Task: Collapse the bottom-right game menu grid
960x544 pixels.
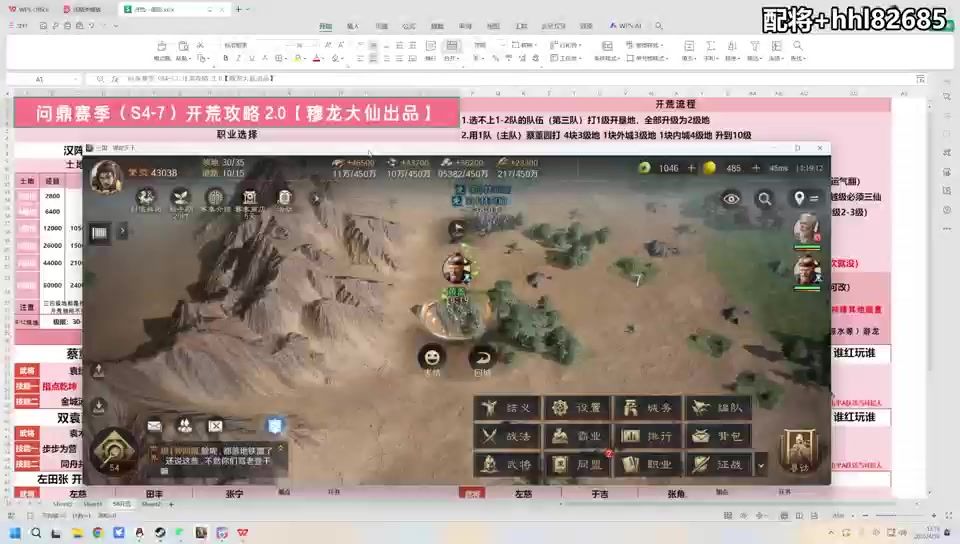Action: (761, 464)
